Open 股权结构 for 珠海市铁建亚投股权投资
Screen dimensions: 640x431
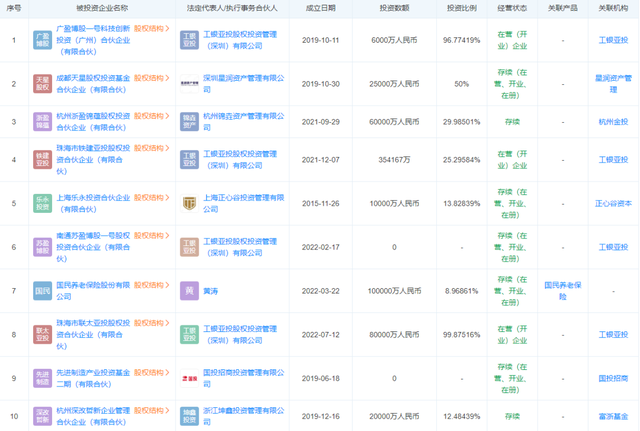151,148
